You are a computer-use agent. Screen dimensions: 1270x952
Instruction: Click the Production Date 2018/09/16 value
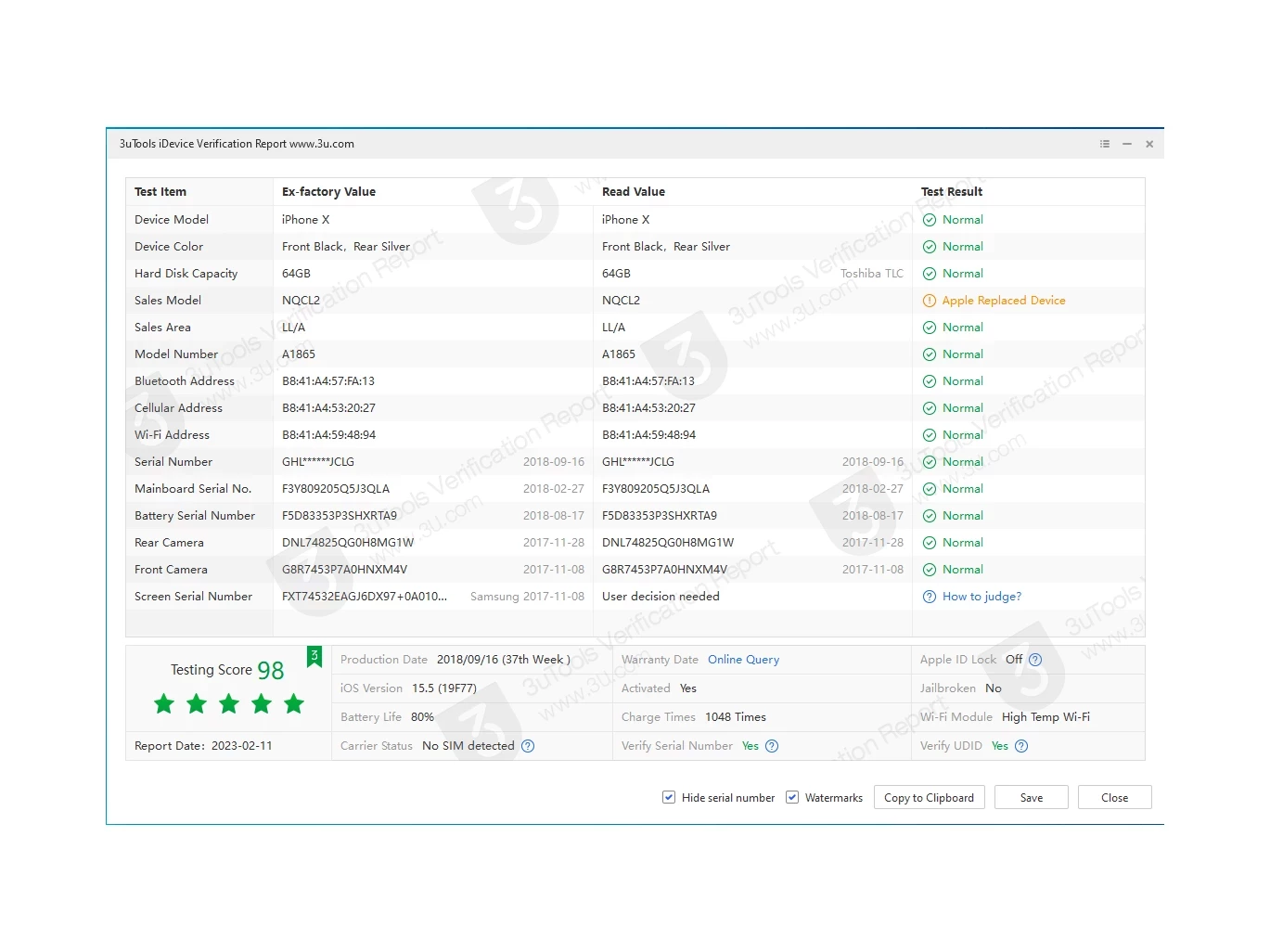pyautogui.click(x=504, y=660)
